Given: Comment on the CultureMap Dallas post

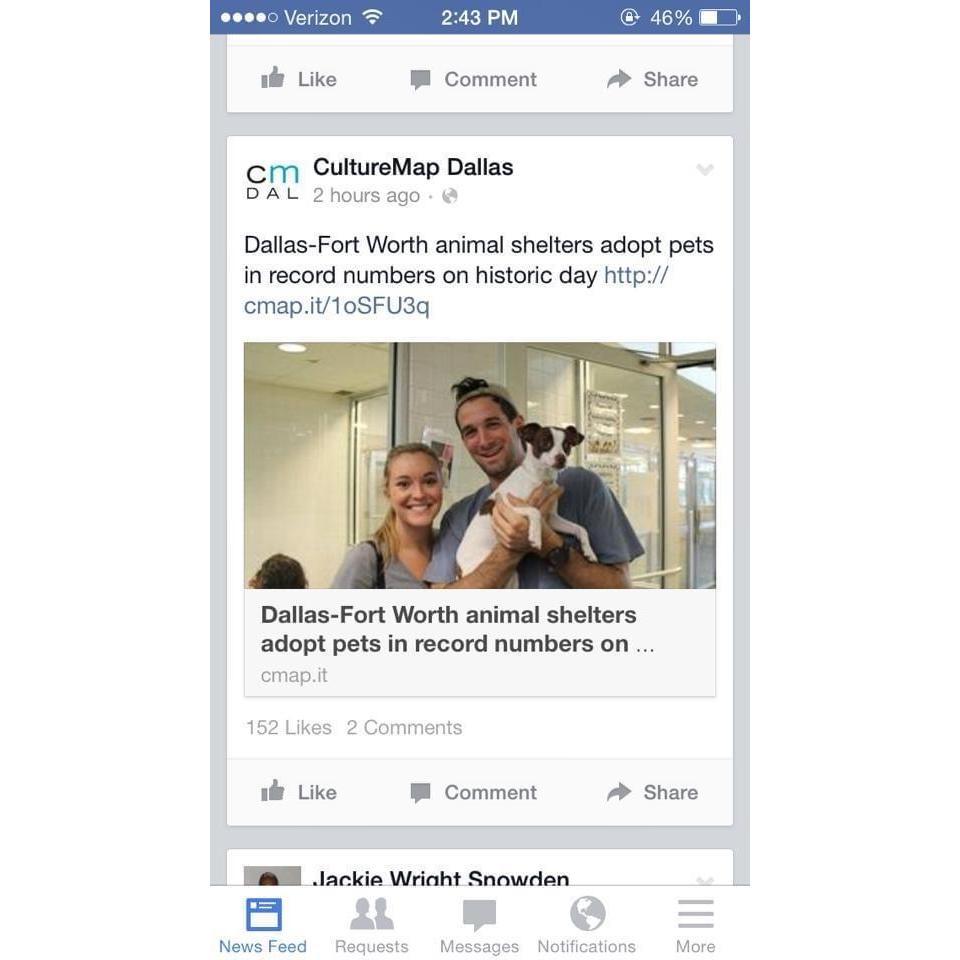Looking at the screenshot, I should (x=473, y=792).
